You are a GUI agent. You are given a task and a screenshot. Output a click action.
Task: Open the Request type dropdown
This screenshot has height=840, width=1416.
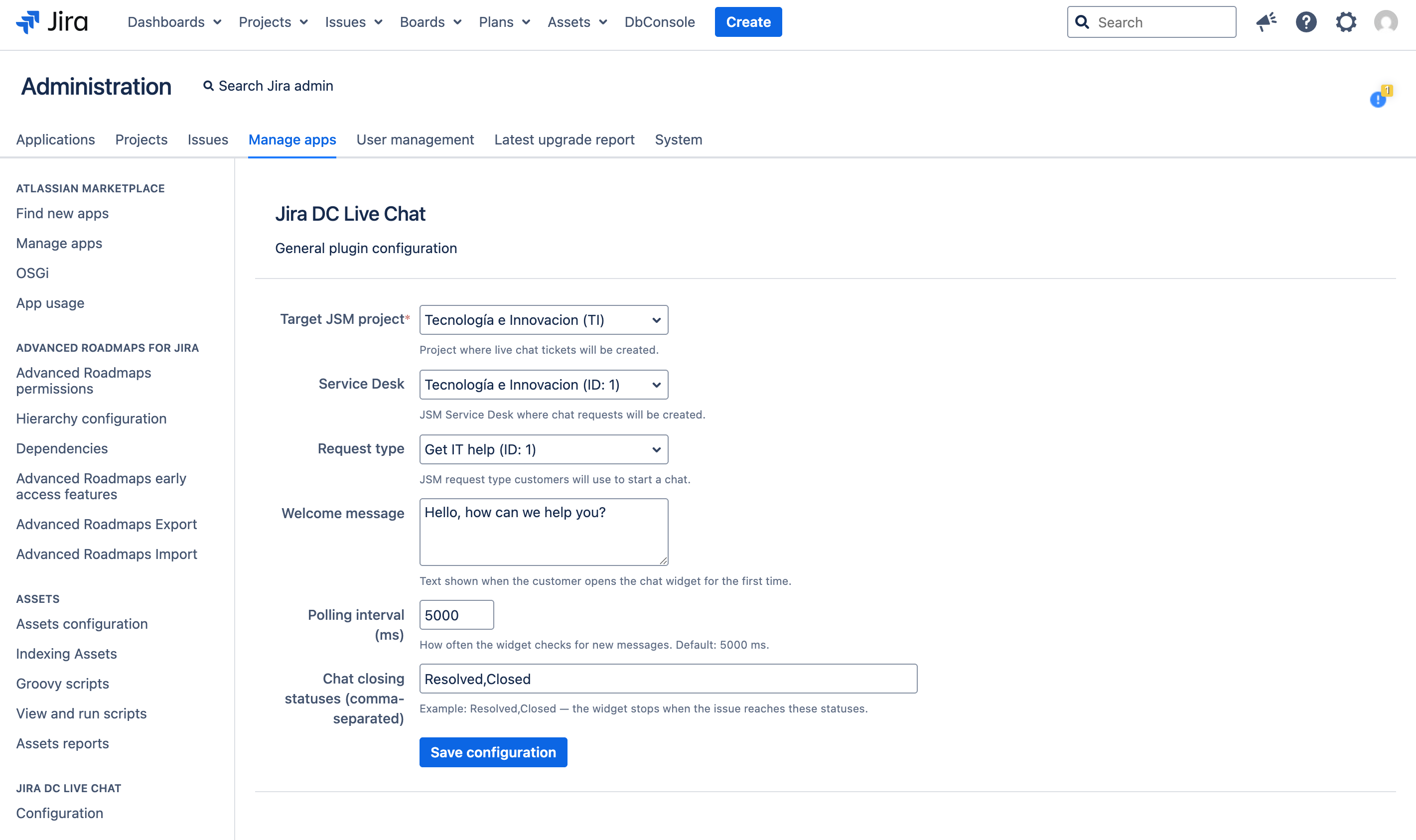click(543, 449)
